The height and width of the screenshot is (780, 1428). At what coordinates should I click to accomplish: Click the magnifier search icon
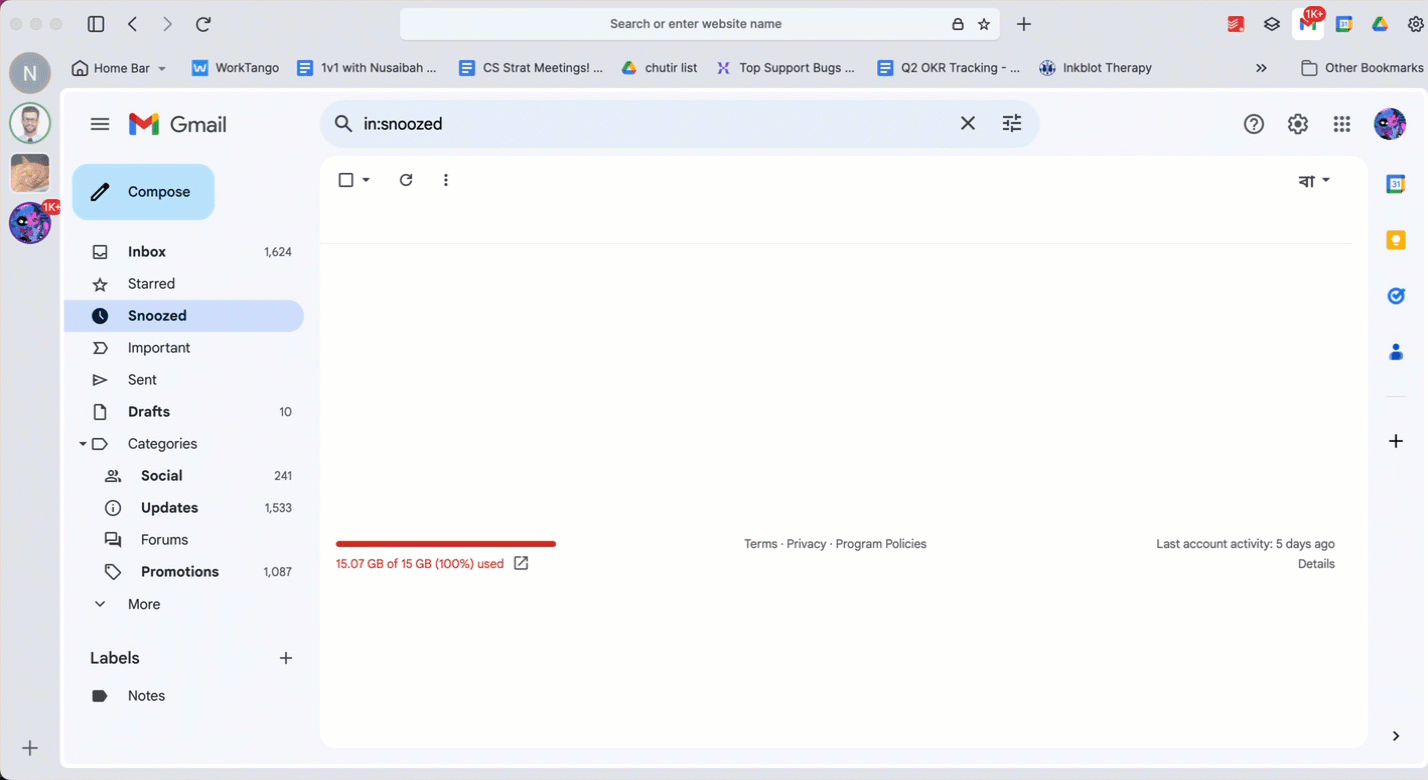343,124
